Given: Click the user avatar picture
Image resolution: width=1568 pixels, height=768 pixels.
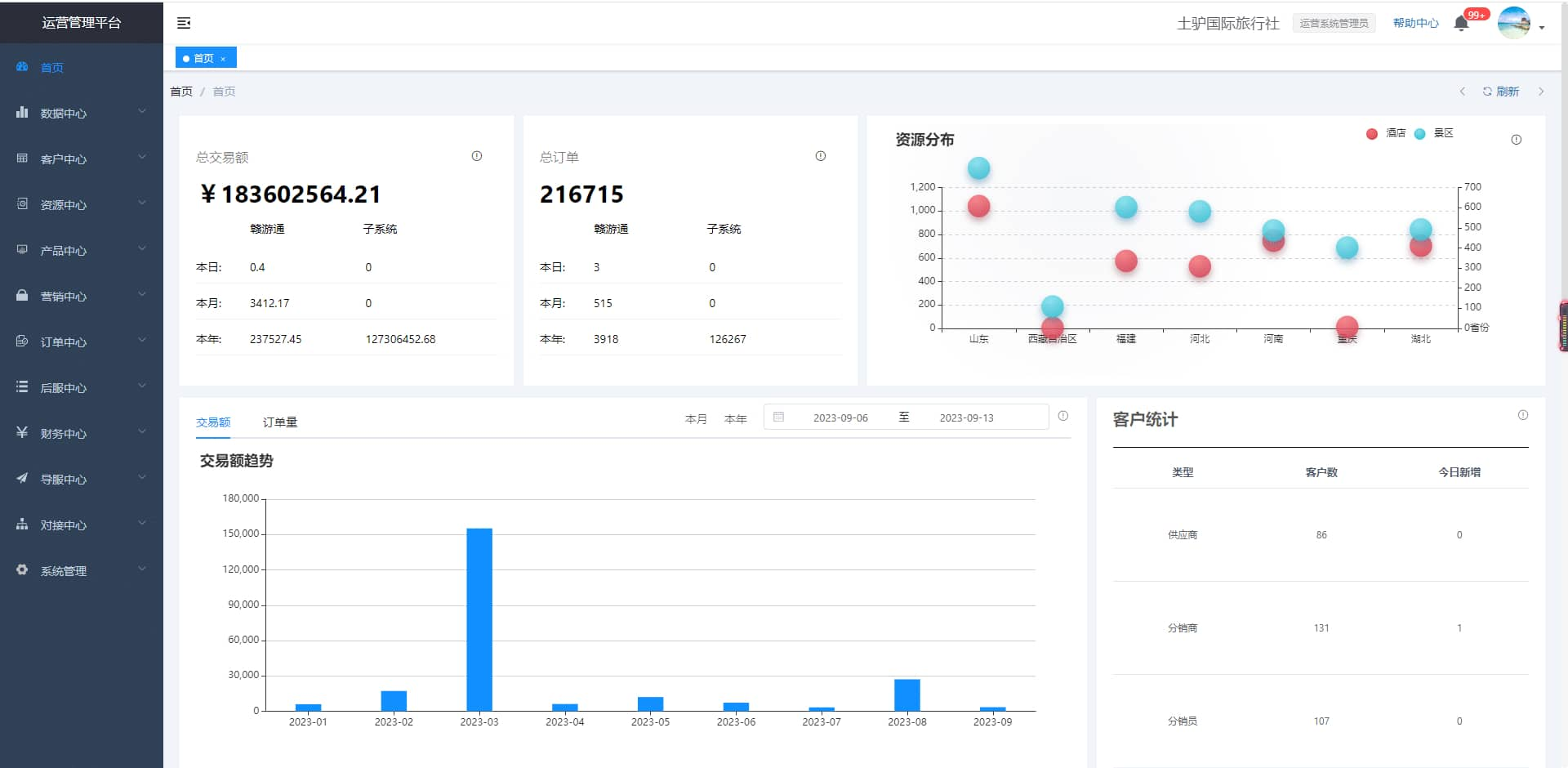Looking at the screenshot, I should pos(1514,23).
